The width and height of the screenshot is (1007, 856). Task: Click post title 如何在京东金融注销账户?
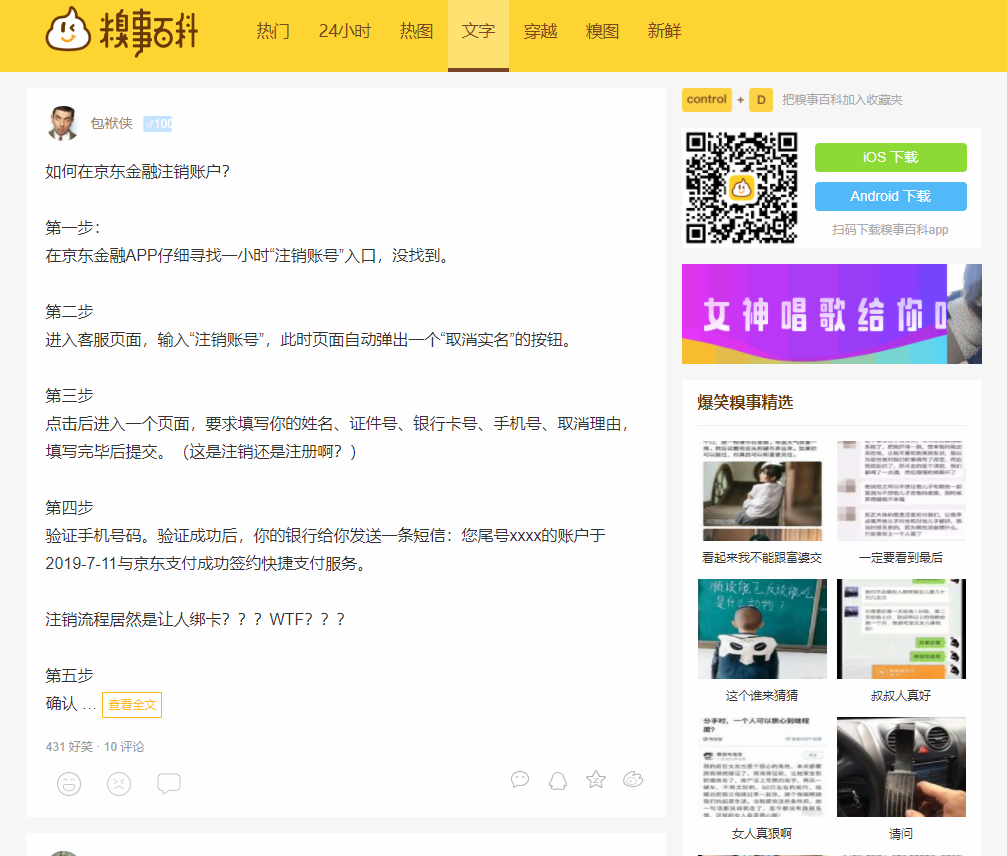pyautogui.click(x=137, y=171)
